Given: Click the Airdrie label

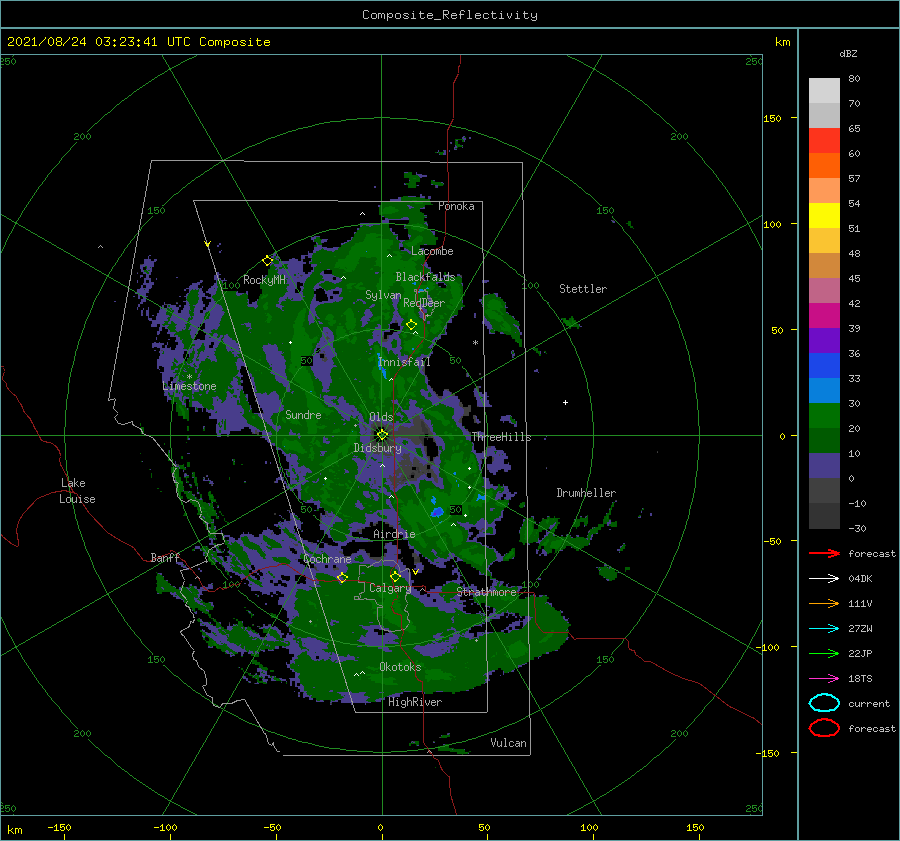Looking at the screenshot, I should 394,534.
